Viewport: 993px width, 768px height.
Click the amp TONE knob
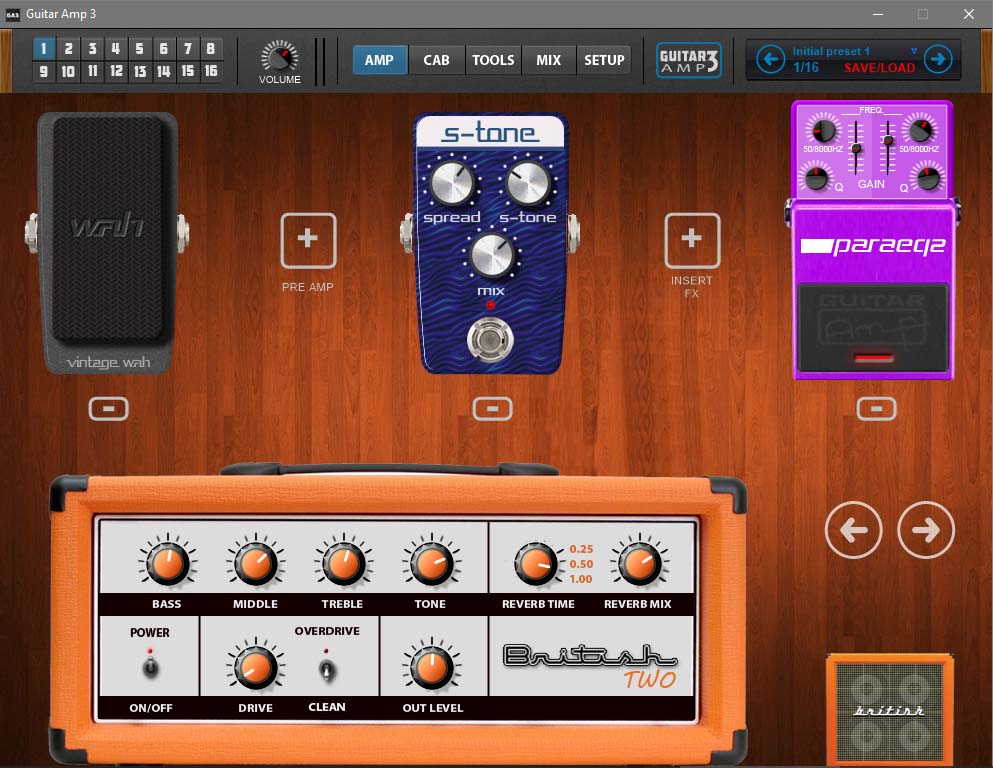tap(431, 563)
